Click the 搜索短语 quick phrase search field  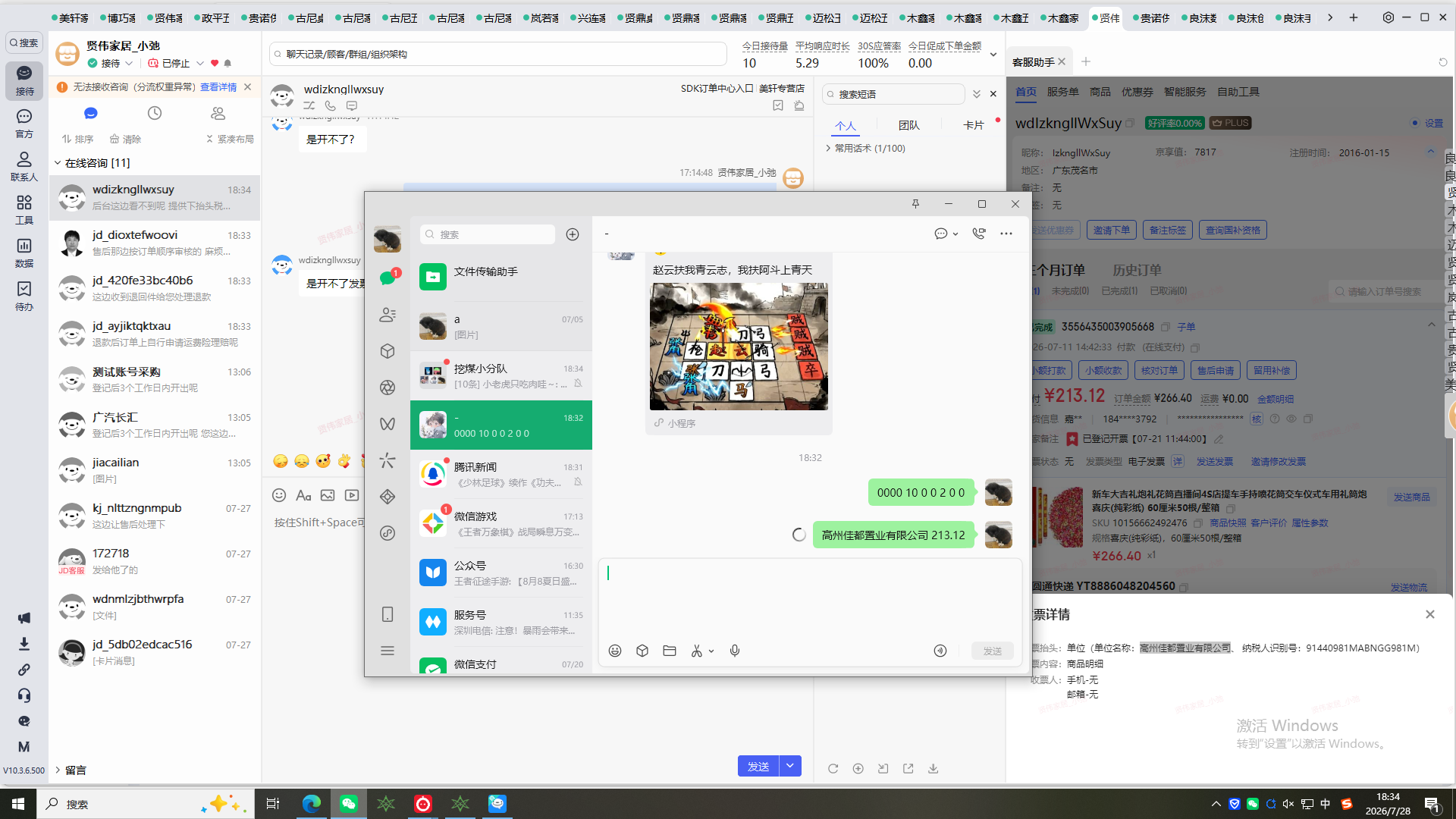point(893,94)
